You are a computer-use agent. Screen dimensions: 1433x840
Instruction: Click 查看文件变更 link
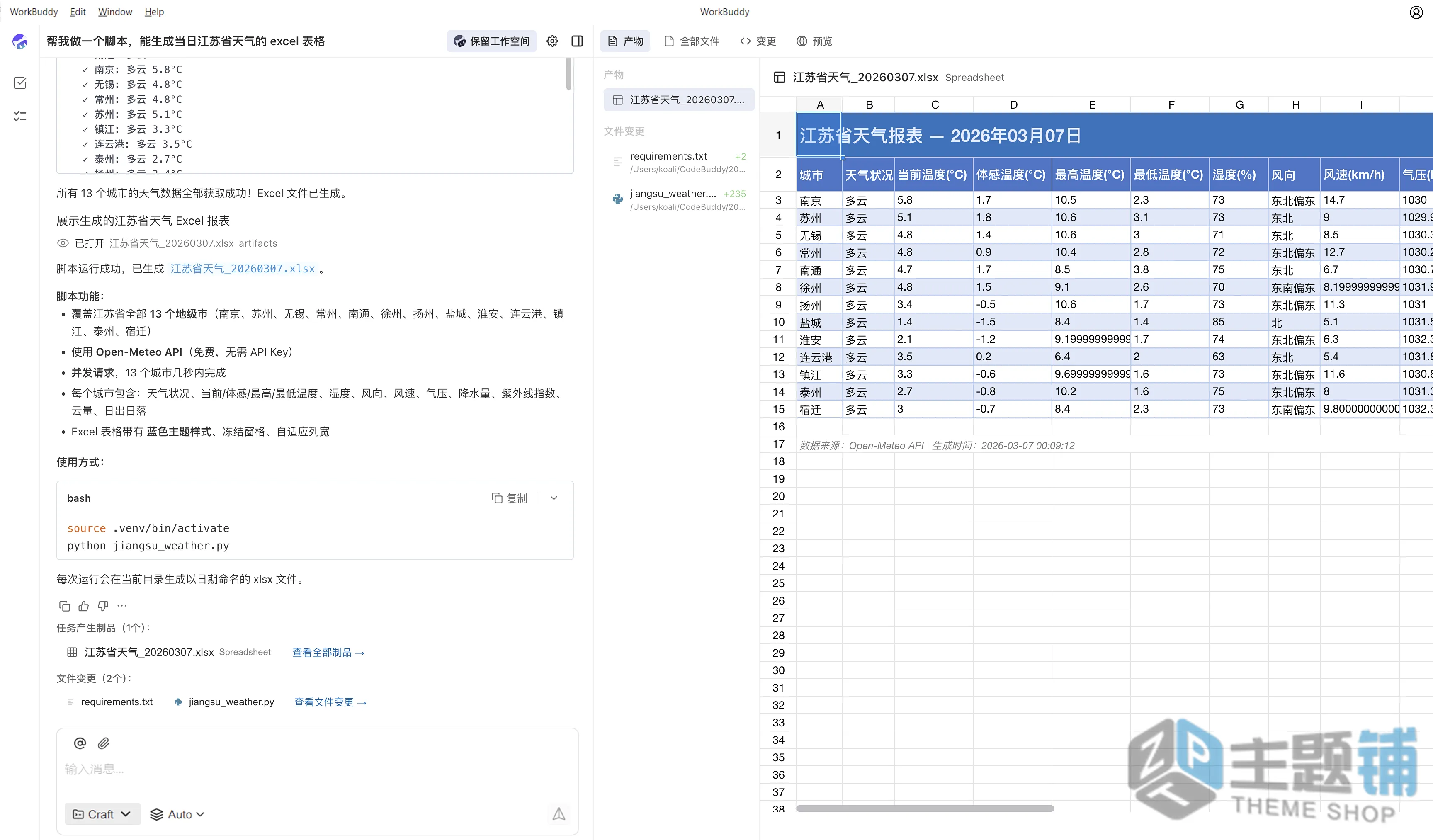330,702
